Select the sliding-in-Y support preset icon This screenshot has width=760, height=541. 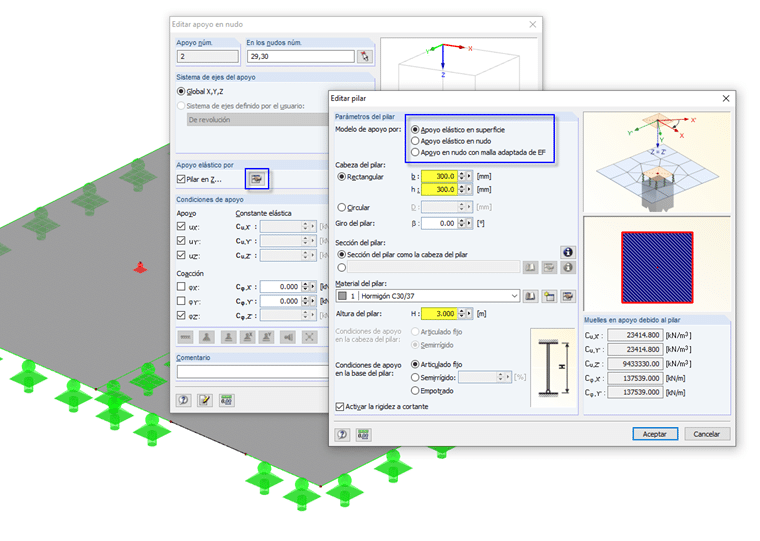point(267,337)
